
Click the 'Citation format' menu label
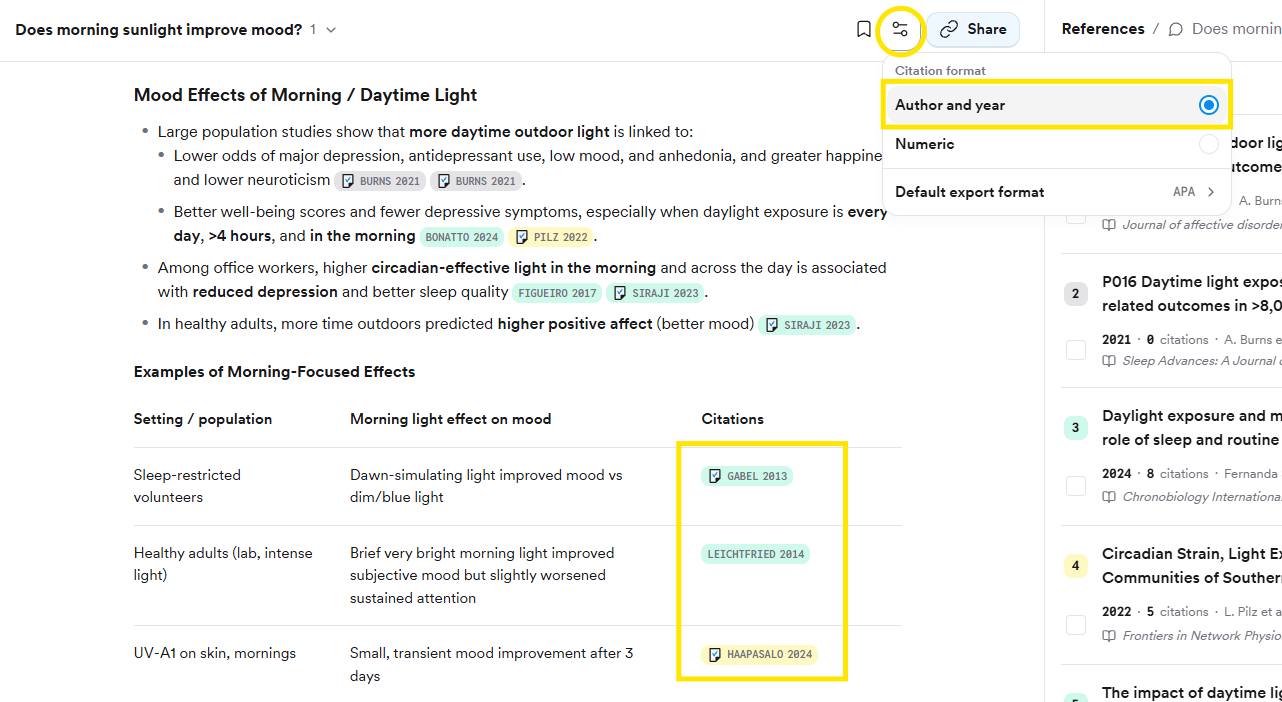coord(940,71)
